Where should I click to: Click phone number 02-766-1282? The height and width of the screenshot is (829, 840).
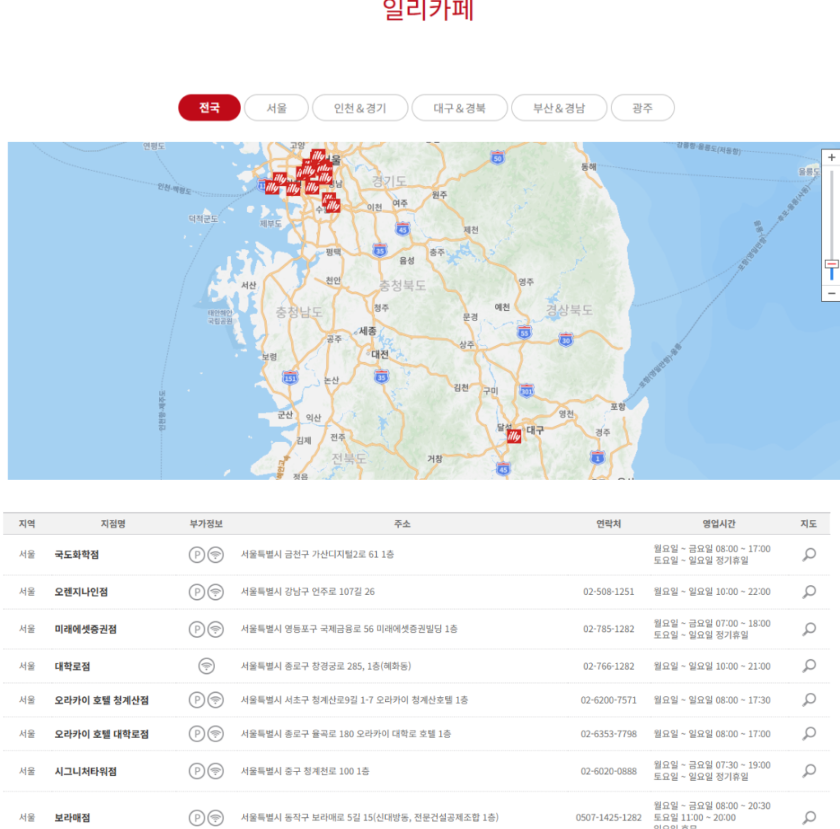point(609,667)
